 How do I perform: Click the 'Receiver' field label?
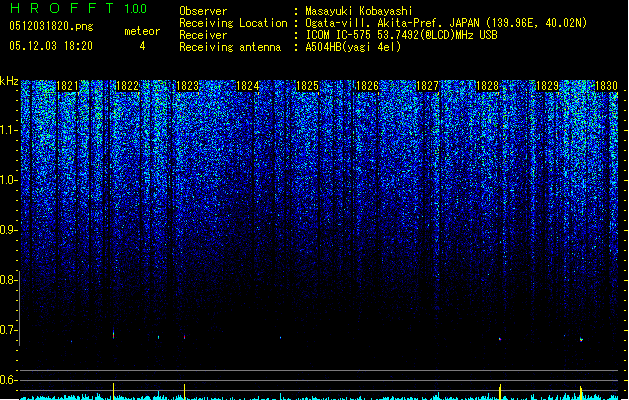(x=203, y=35)
